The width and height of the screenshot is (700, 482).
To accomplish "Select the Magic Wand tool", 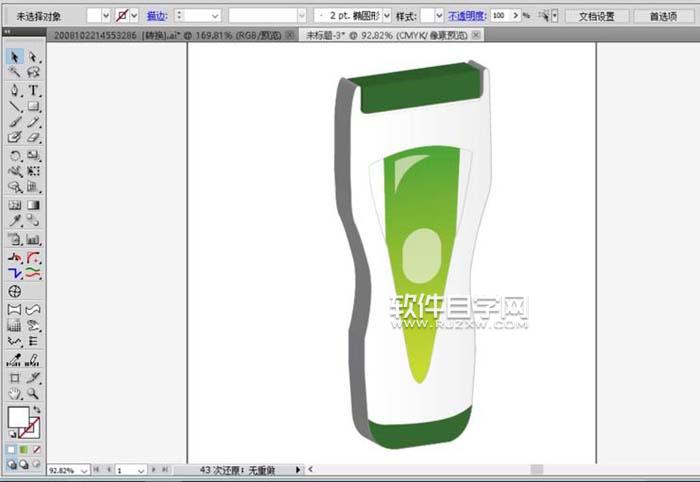I will tap(15, 73).
